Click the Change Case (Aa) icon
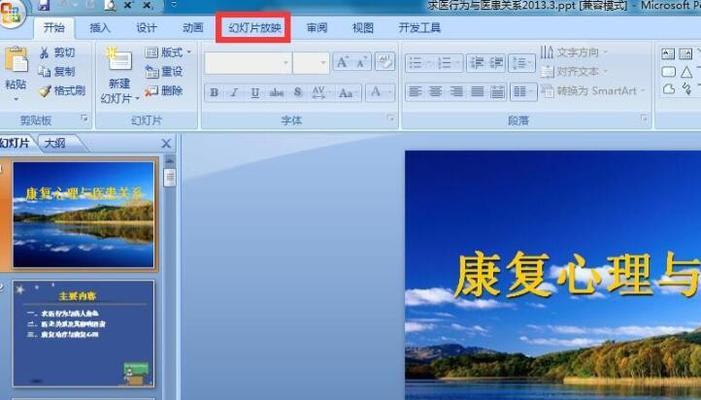701x400 pixels. click(346, 93)
